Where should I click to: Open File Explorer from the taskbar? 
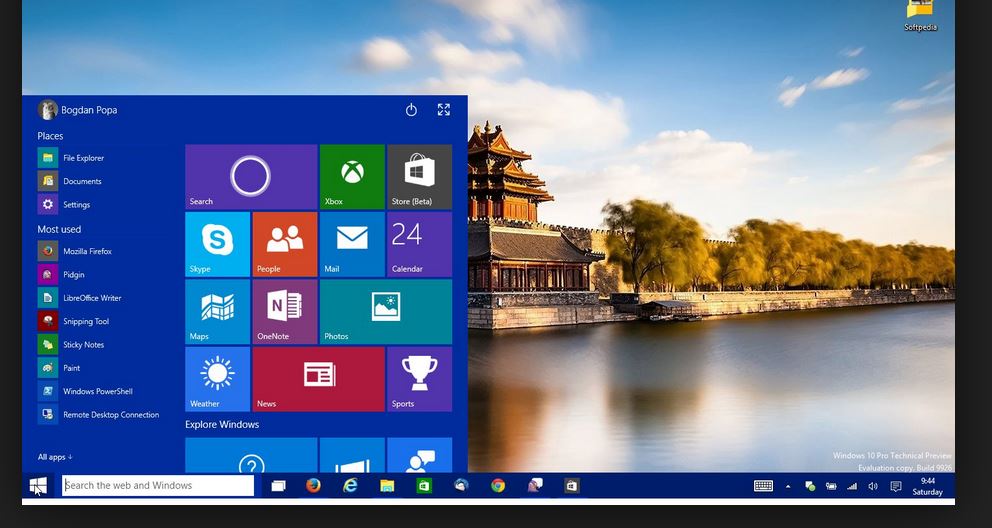click(x=387, y=486)
